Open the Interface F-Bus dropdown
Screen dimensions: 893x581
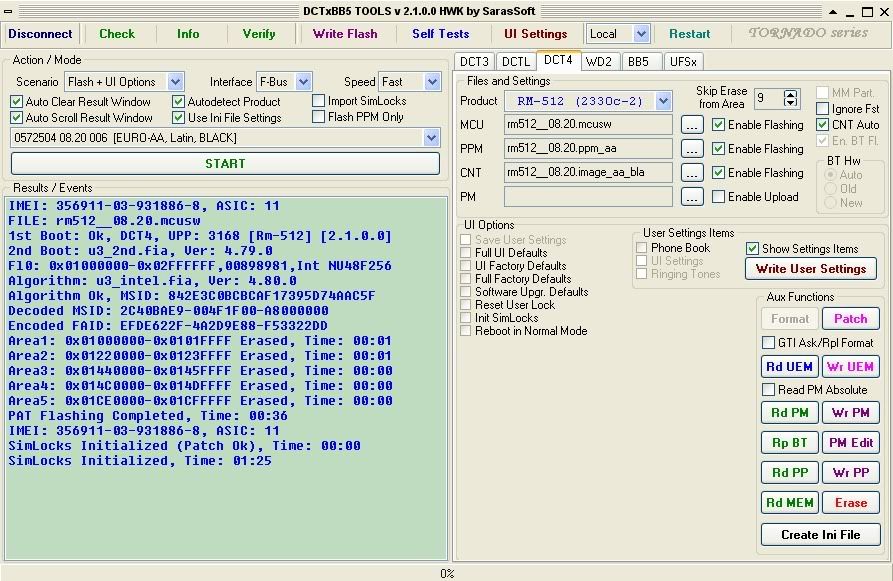click(x=304, y=81)
